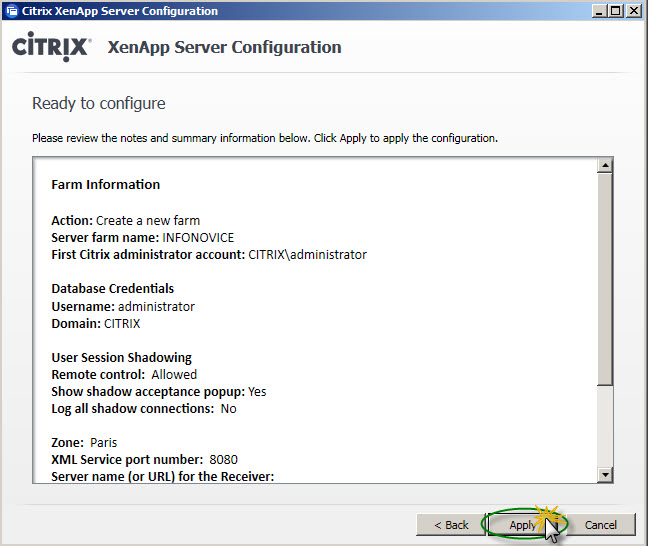Minimize the XenApp Server Configuration window
Image resolution: width=648 pixels, height=546 pixels.
[x=599, y=11]
